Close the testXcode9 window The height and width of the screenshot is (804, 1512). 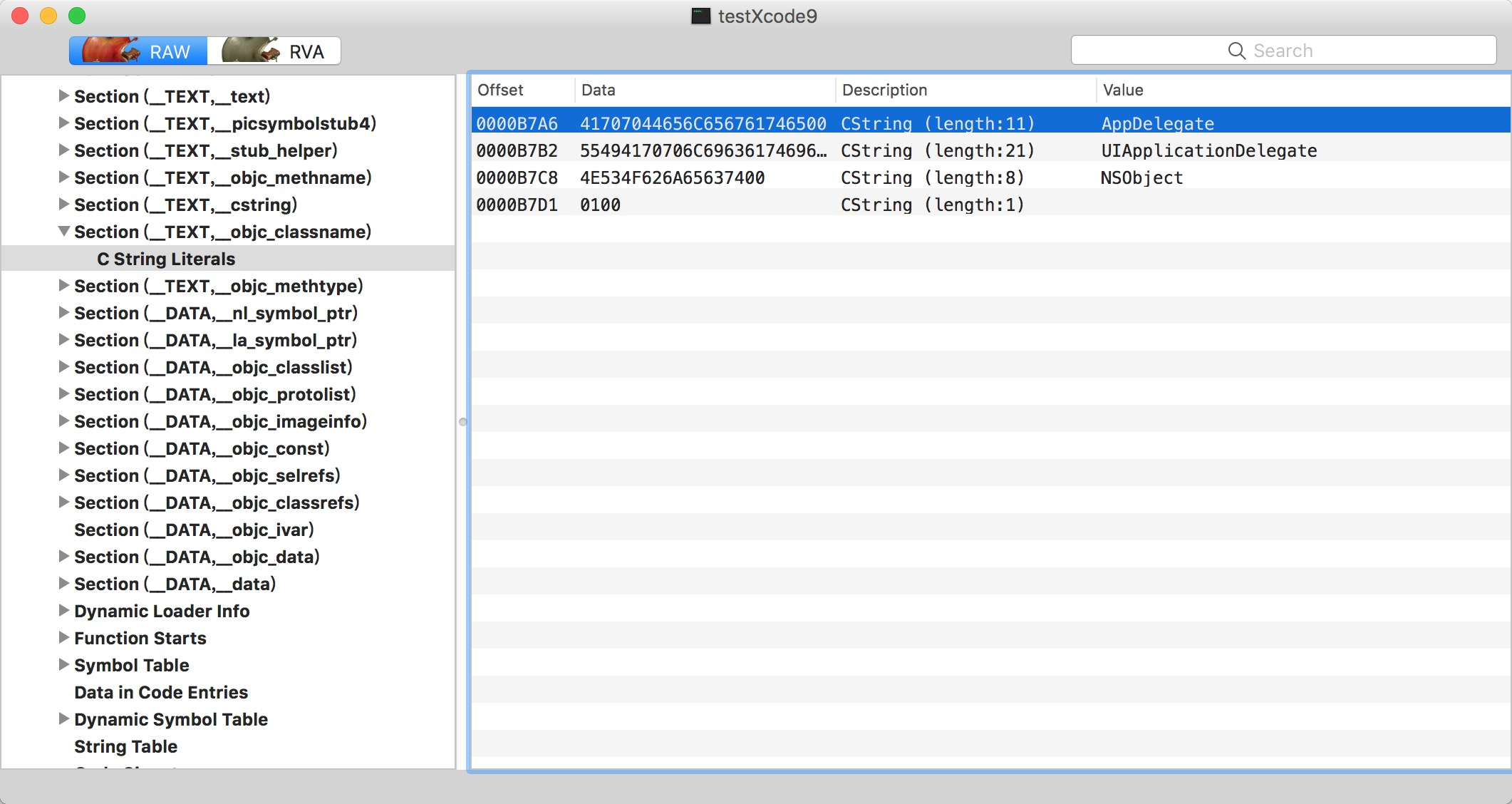click(x=20, y=16)
